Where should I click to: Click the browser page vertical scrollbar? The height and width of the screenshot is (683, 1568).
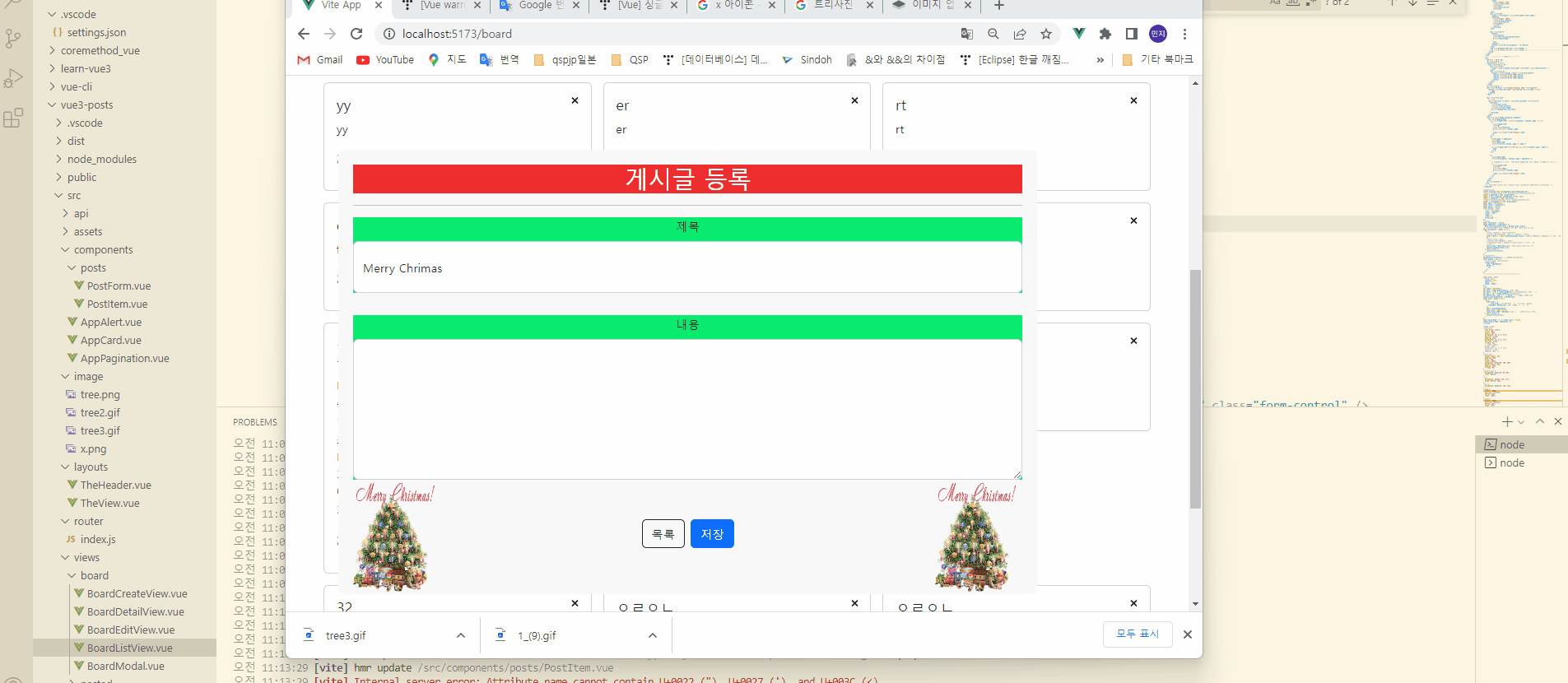click(x=1195, y=388)
